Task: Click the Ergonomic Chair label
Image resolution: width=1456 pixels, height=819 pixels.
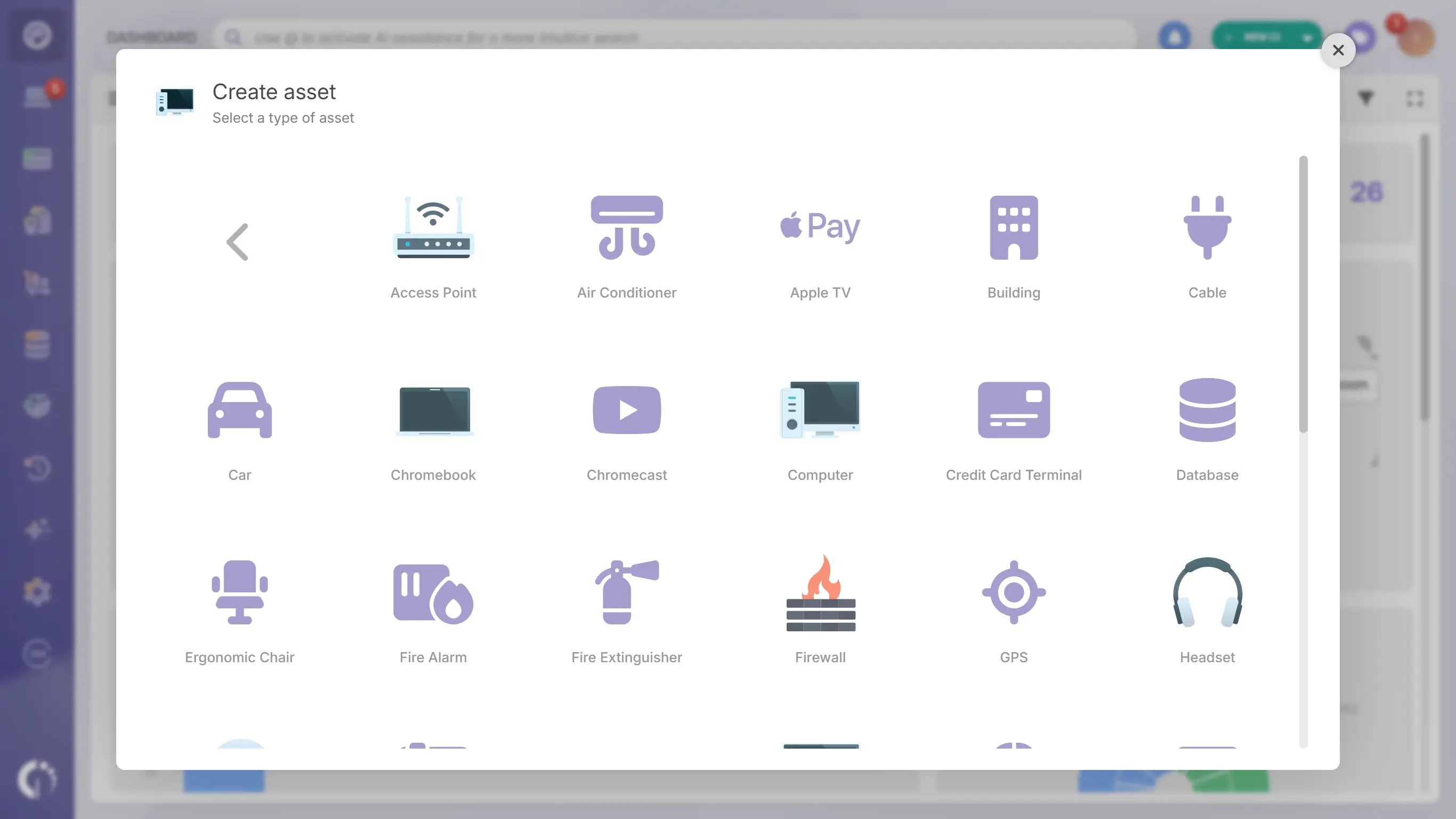Action: click(x=240, y=657)
